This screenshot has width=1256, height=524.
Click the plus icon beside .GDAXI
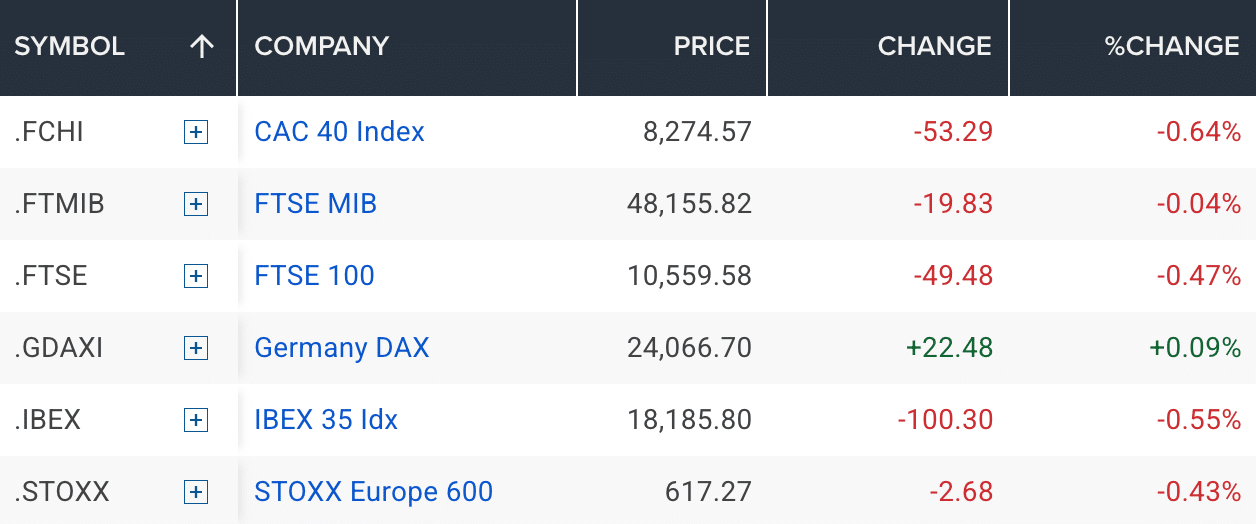(196, 348)
